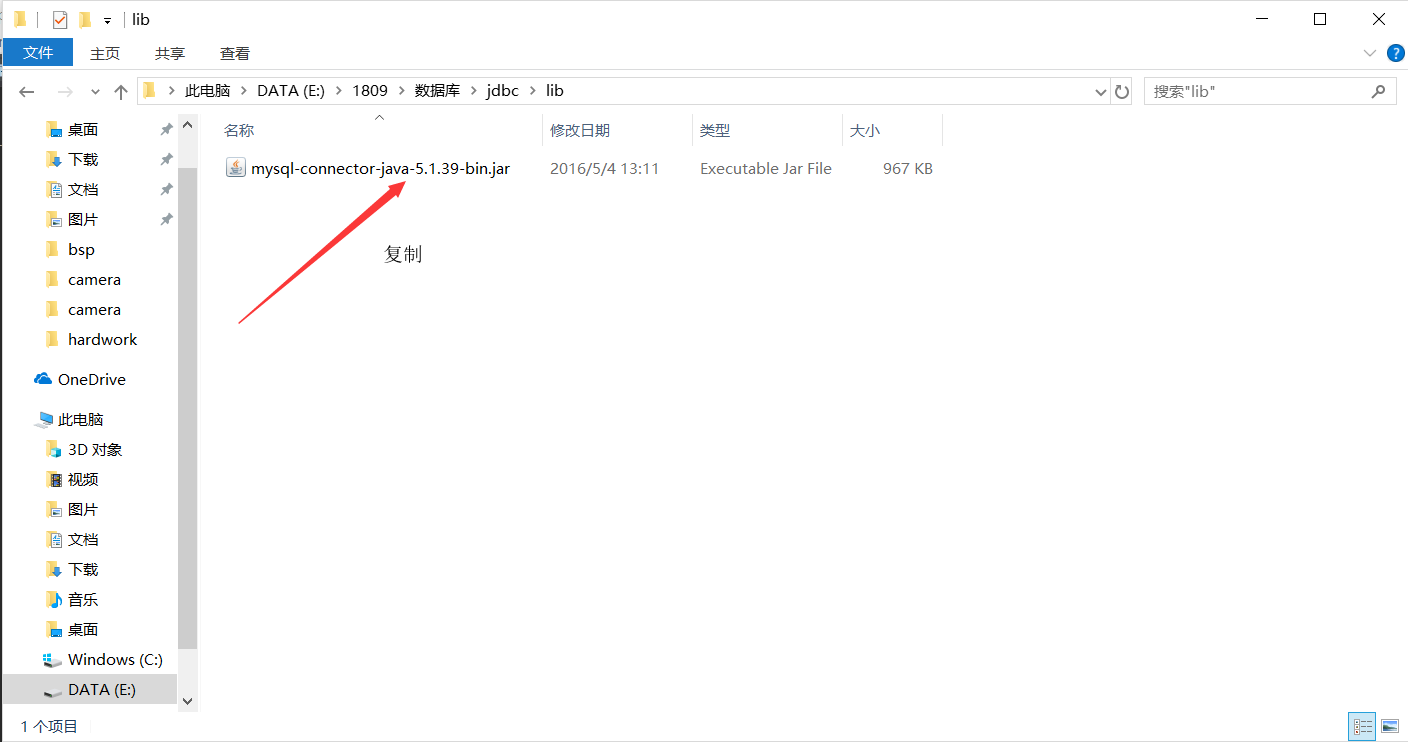Viewport: 1408px width, 742px height.
Task: Open recent locations dropdown arrow
Action: (x=95, y=91)
